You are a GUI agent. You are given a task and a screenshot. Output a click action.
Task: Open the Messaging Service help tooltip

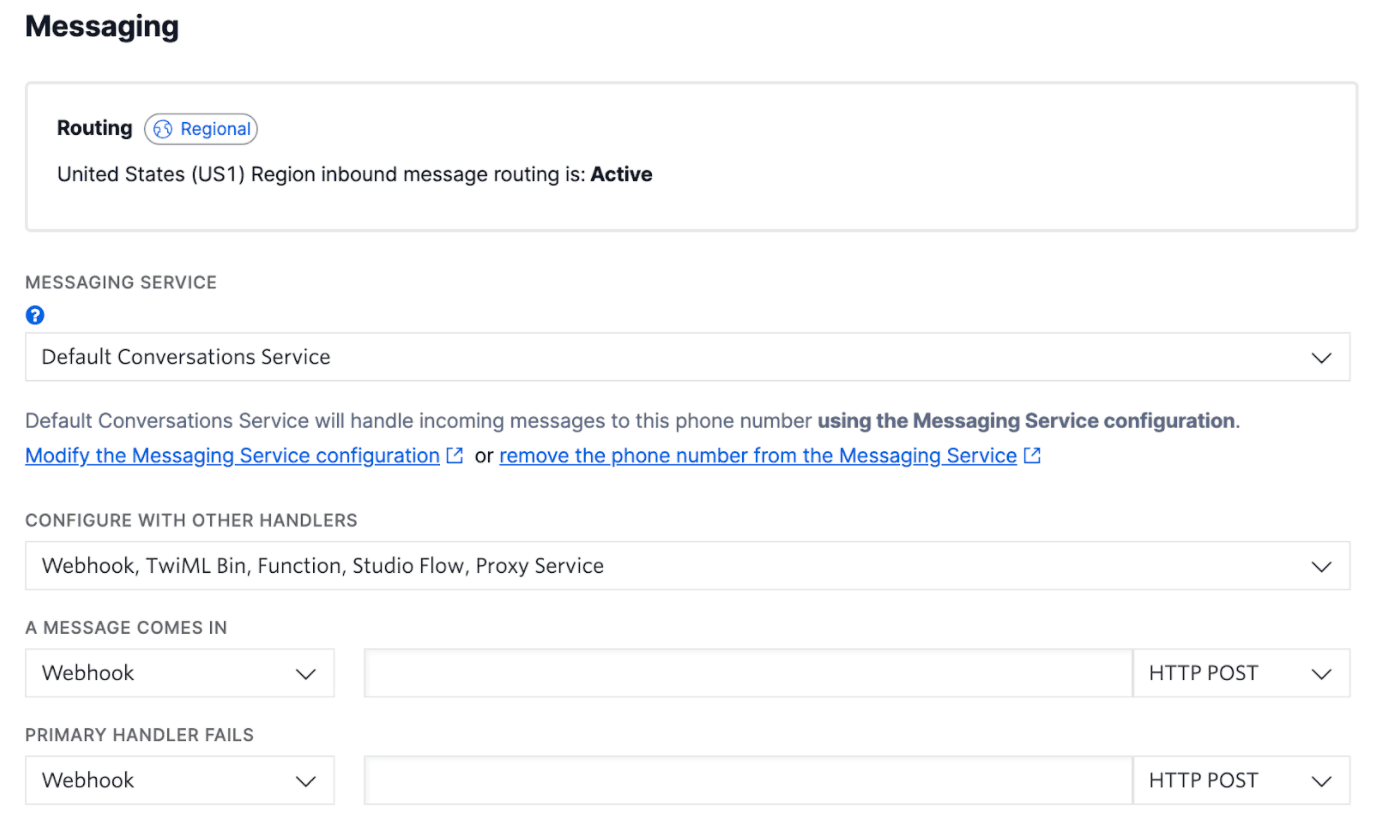(x=35, y=315)
